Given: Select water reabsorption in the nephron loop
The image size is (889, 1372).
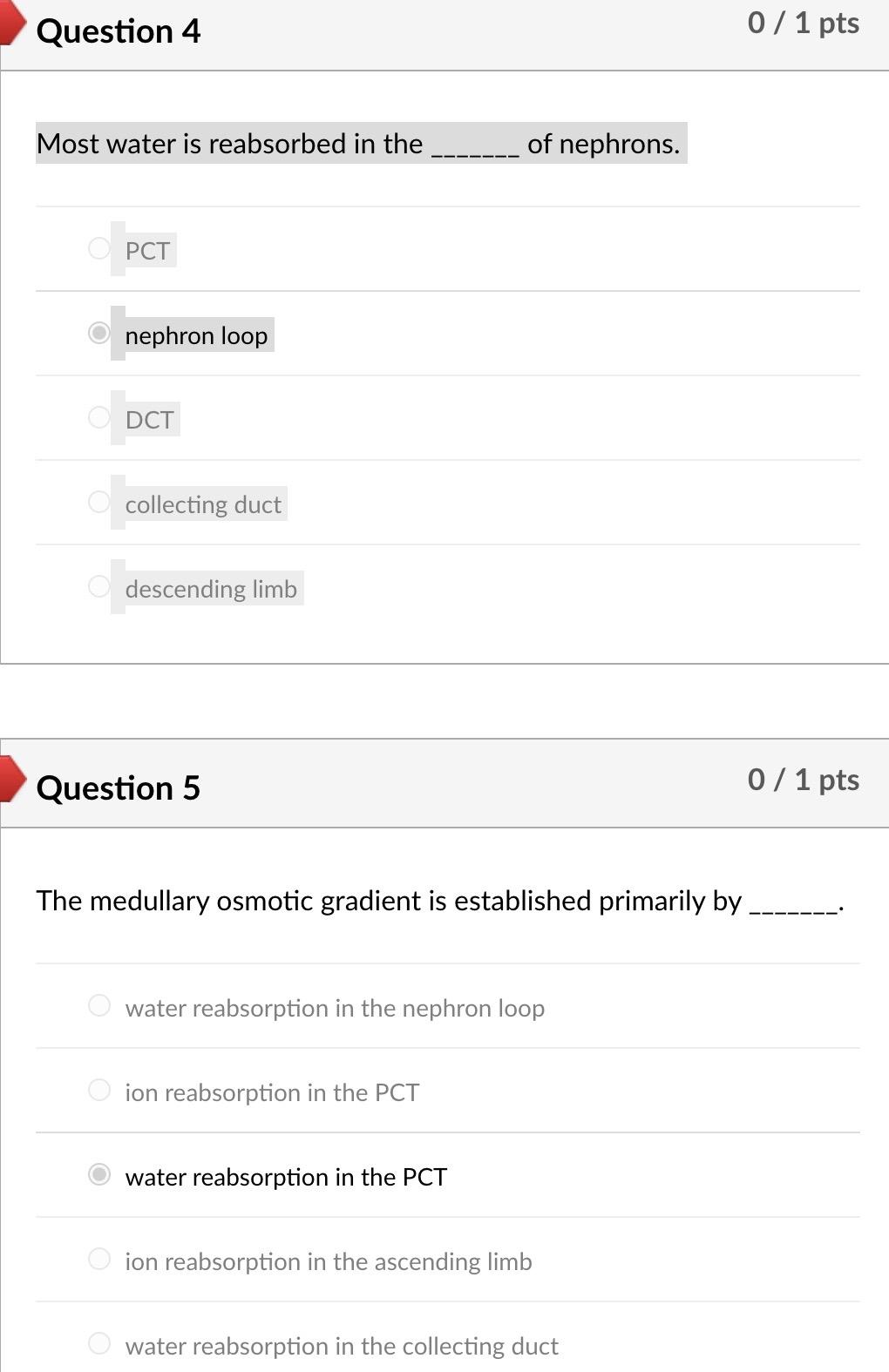Looking at the screenshot, I should point(100,1005).
